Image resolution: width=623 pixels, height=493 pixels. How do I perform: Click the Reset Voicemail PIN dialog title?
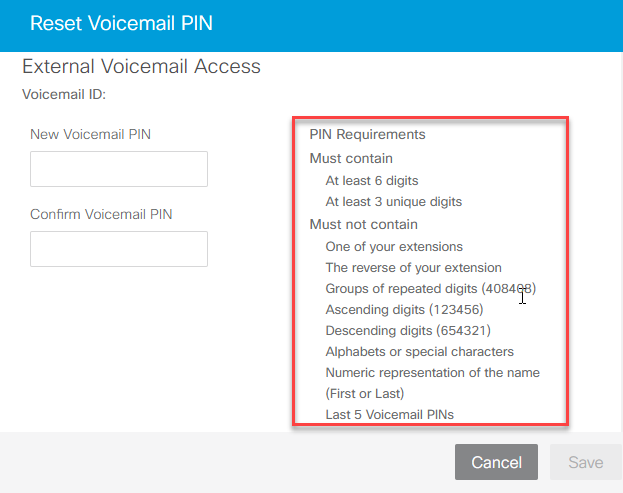click(121, 22)
